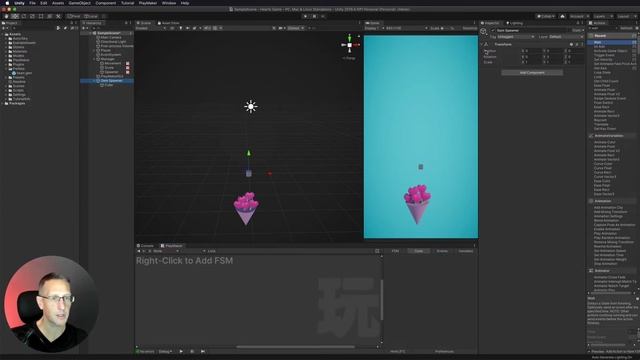
Task: Select the Variables tab in PlayMaker
Action: (465, 251)
